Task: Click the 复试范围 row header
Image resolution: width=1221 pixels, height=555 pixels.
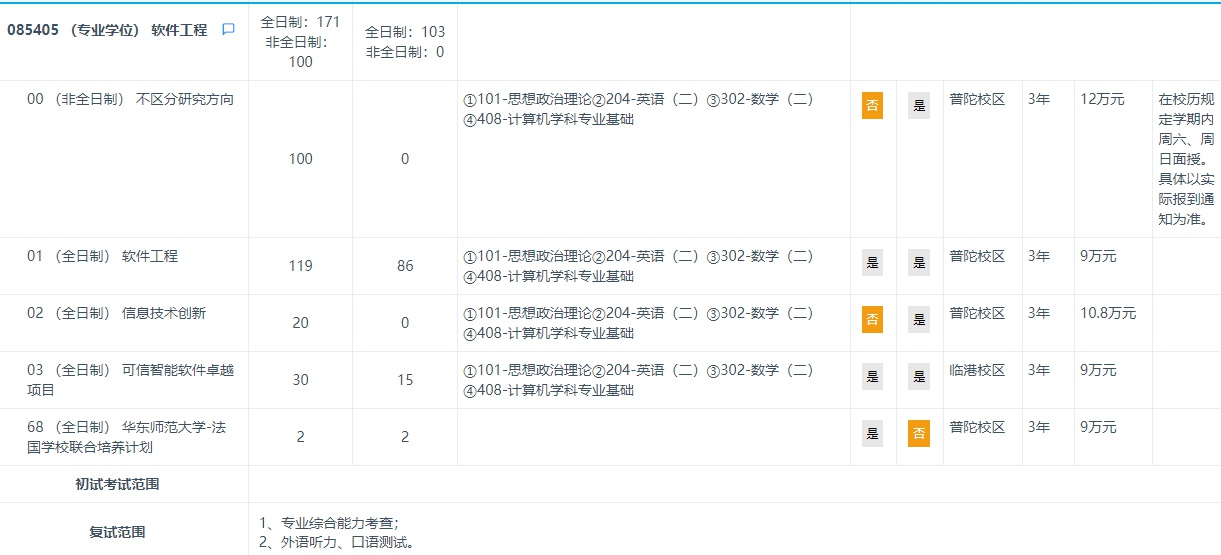Action: pos(117,532)
